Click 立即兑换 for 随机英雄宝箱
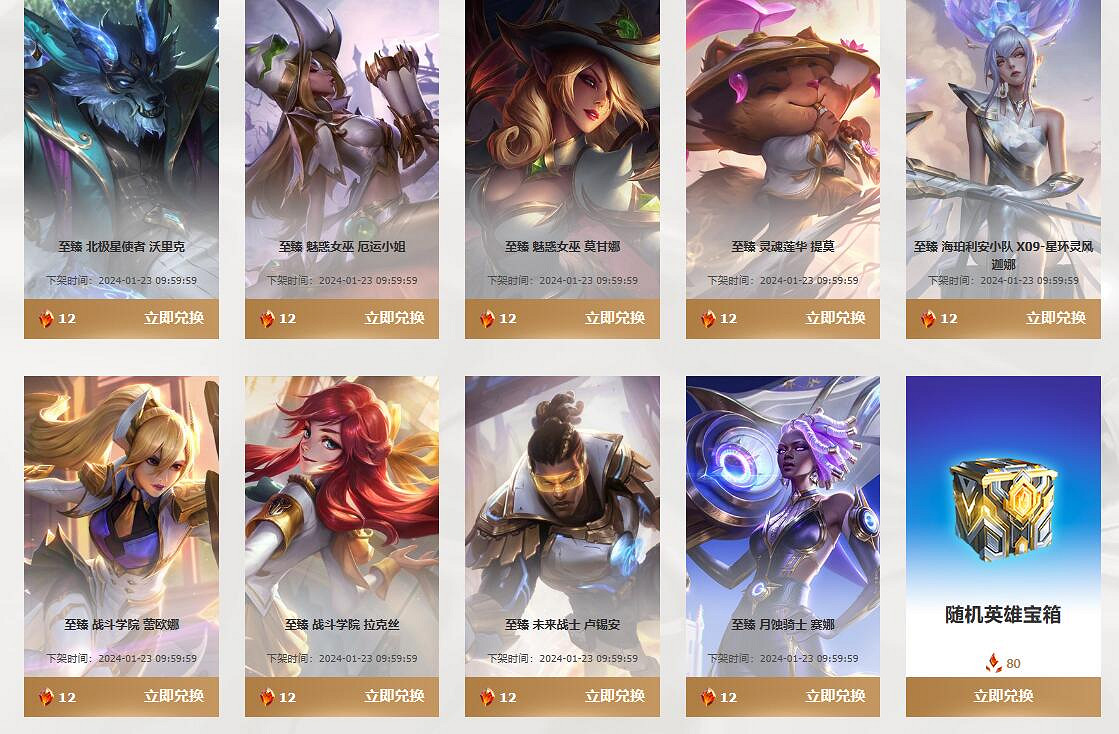Image resolution: width=1119 pixels, height=734 pixels. pos(1003,696)
